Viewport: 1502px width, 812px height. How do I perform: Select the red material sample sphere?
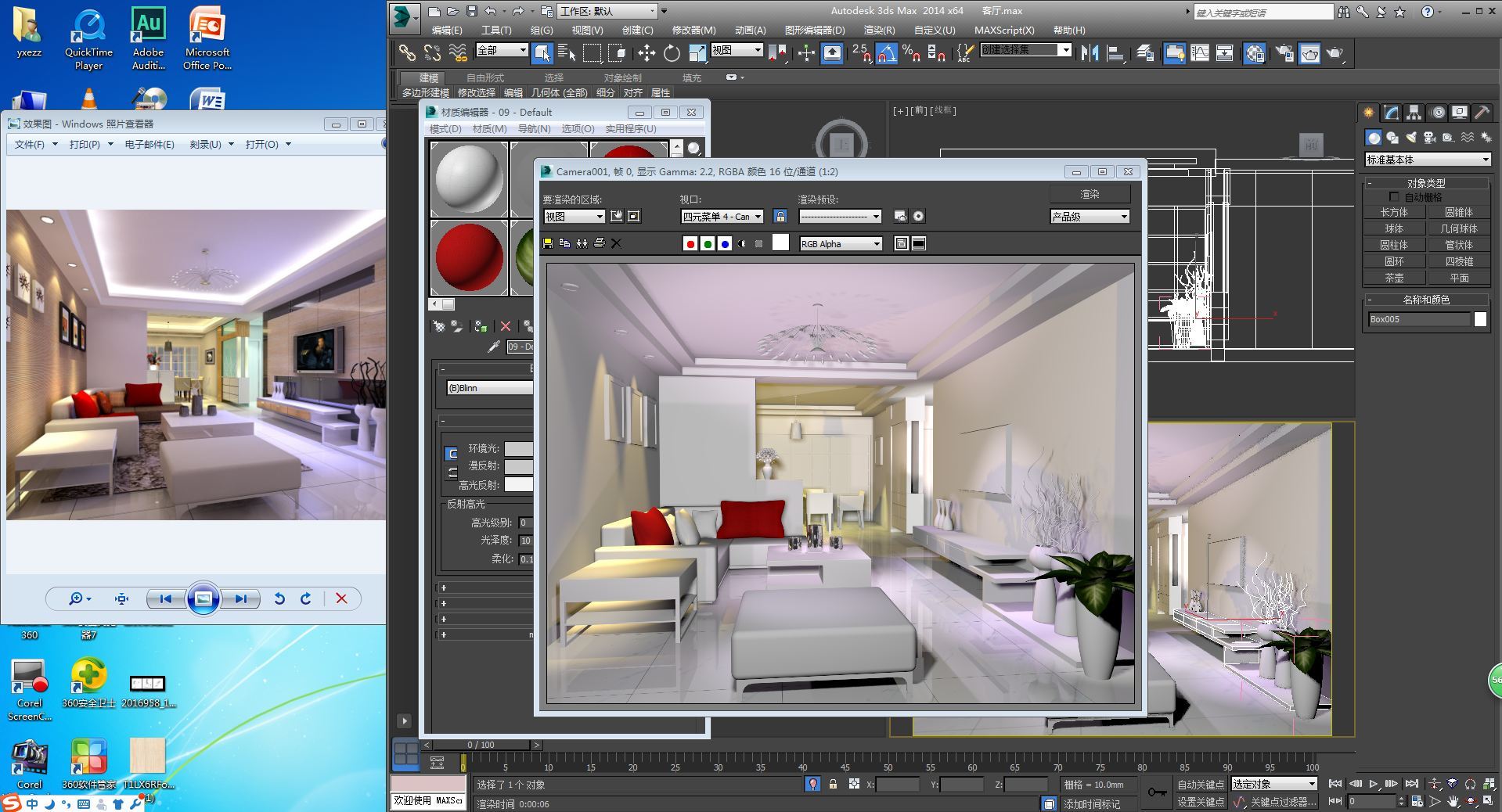click(470, 257)
